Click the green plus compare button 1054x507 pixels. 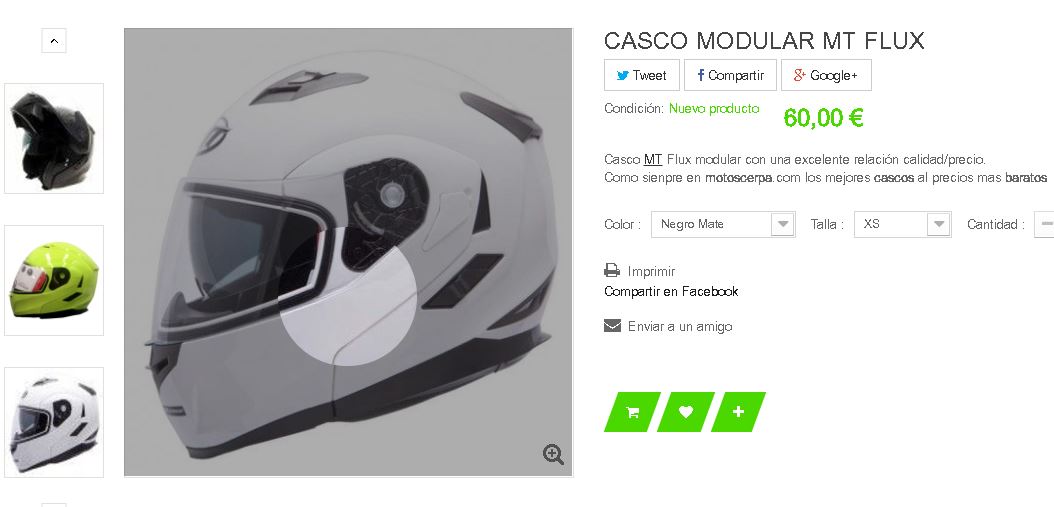[738, 412]
